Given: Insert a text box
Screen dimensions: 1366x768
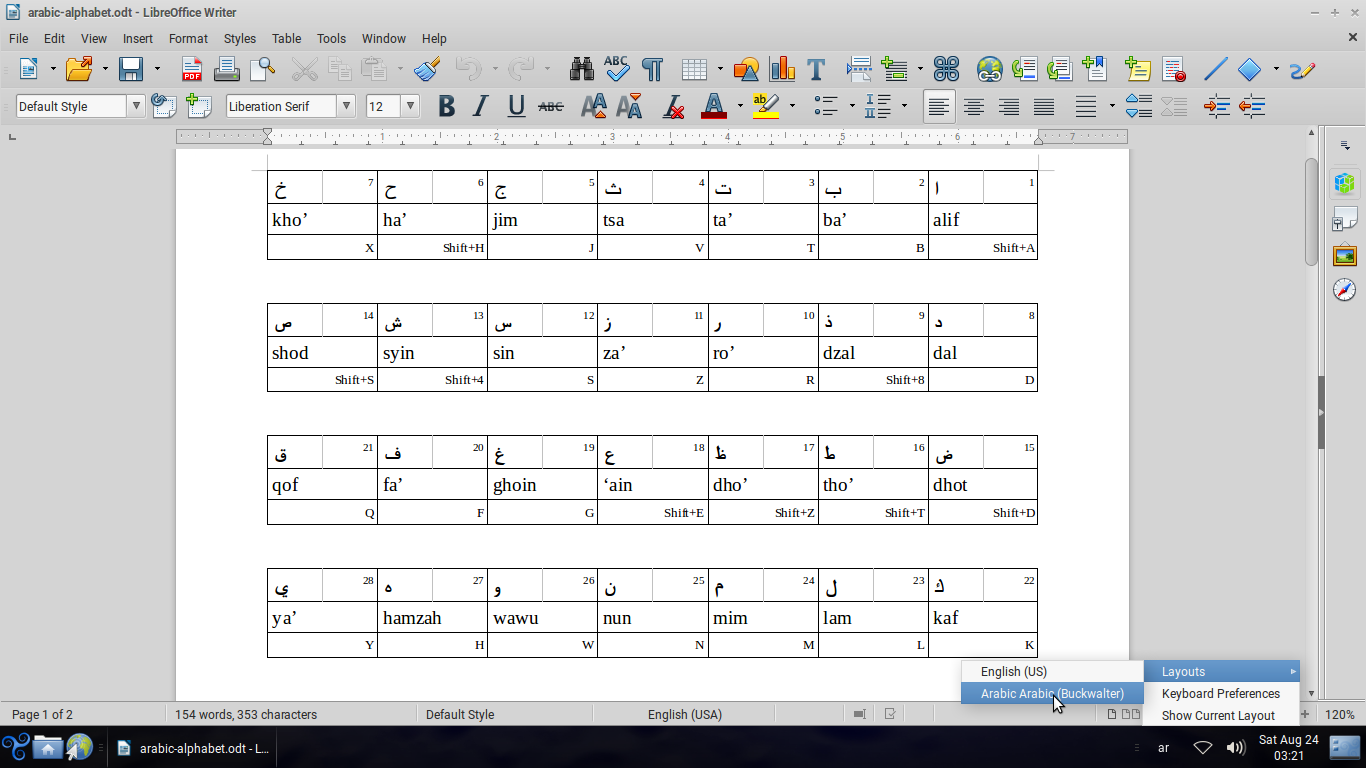Looking at the screenshot, I should click(x=816, y=70).
